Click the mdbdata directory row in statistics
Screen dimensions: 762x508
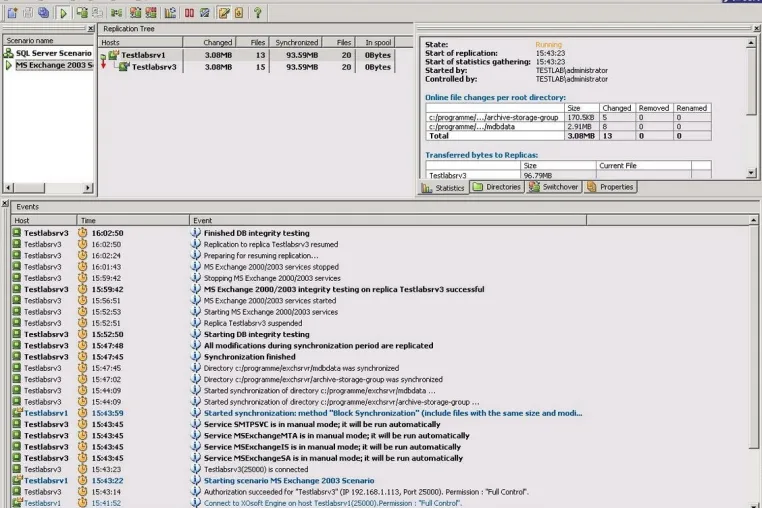(x=568, y=126)
